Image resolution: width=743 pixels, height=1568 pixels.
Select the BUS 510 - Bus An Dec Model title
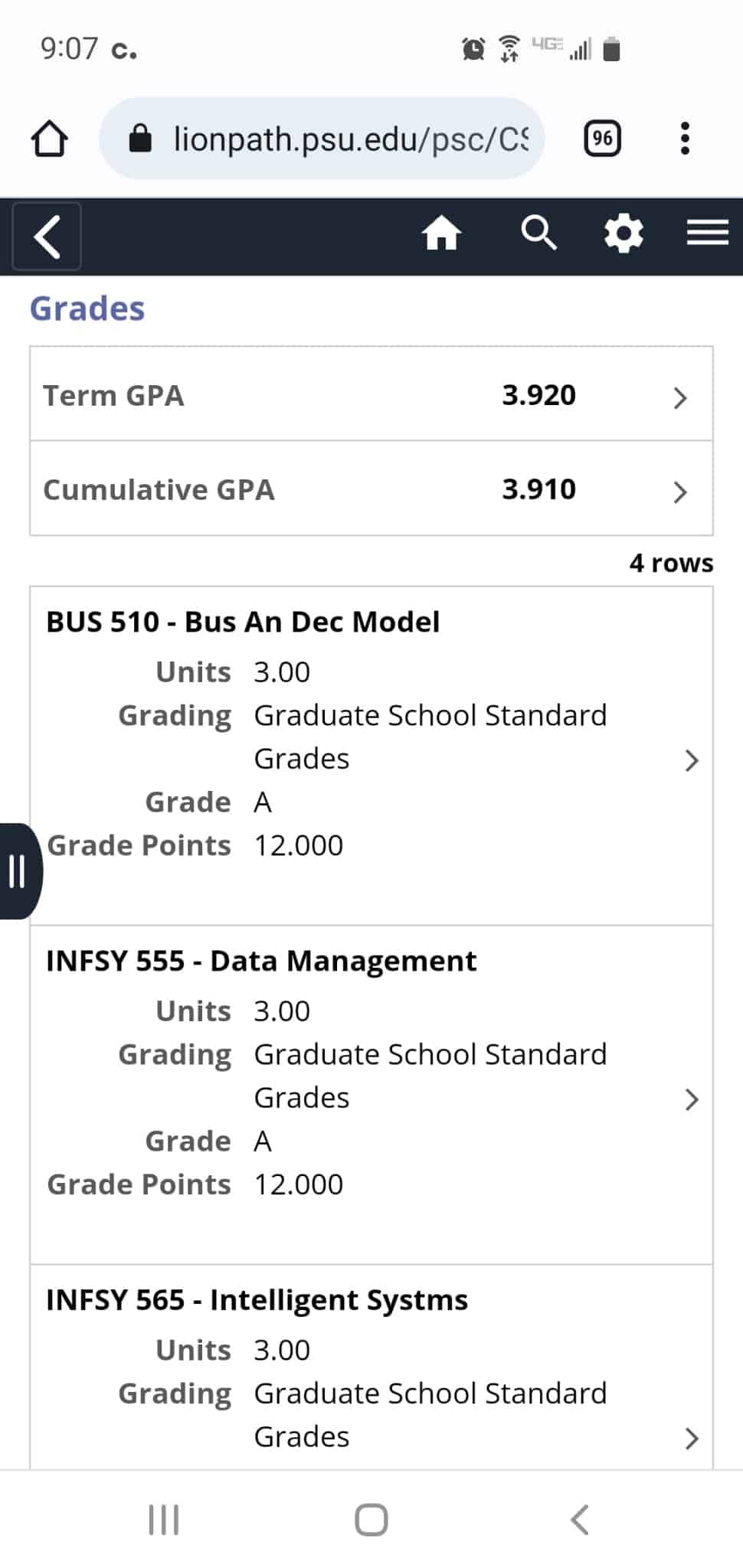click(x=243, y=622)
